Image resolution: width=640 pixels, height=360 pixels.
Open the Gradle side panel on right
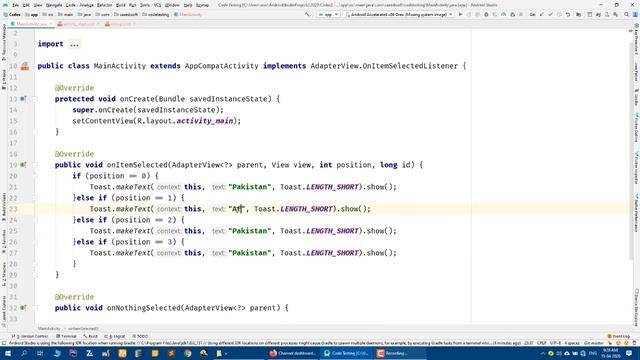click(x=636, y=98)
